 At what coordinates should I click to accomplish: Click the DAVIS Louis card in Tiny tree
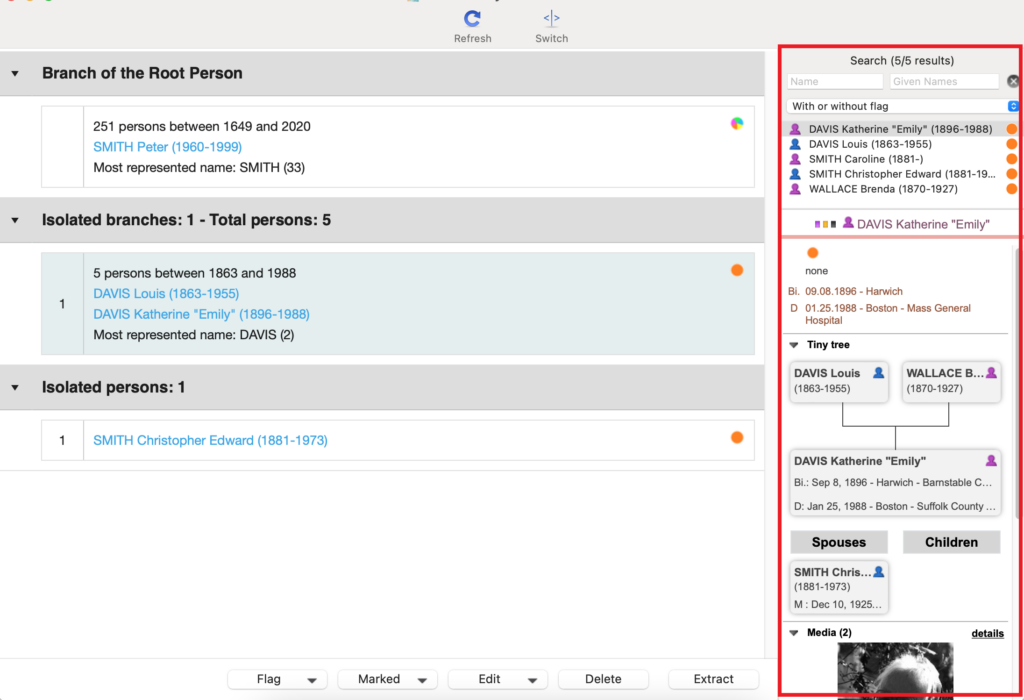[x=839, y=381]
